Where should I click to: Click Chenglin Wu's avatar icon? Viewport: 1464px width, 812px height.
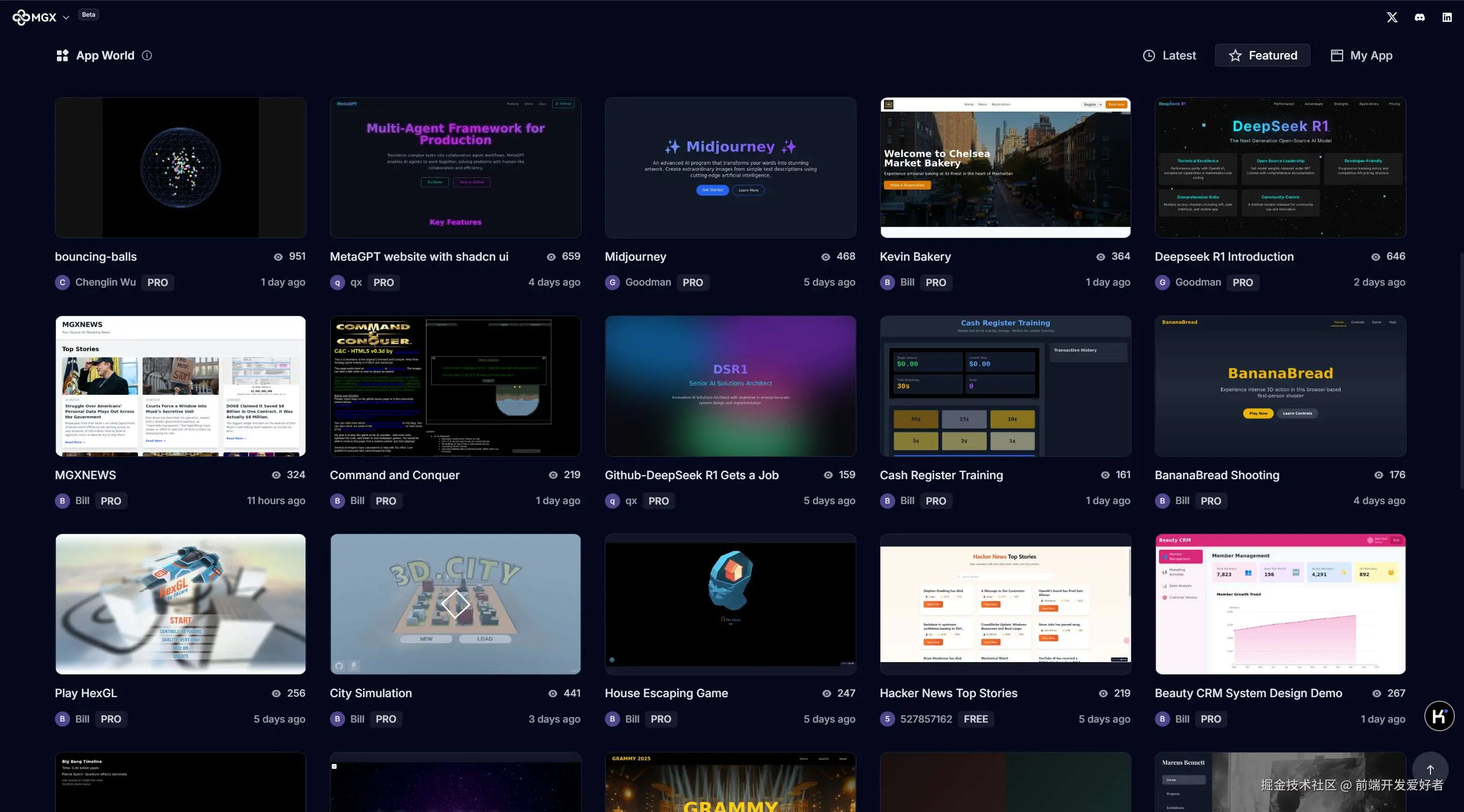[62, 283]
